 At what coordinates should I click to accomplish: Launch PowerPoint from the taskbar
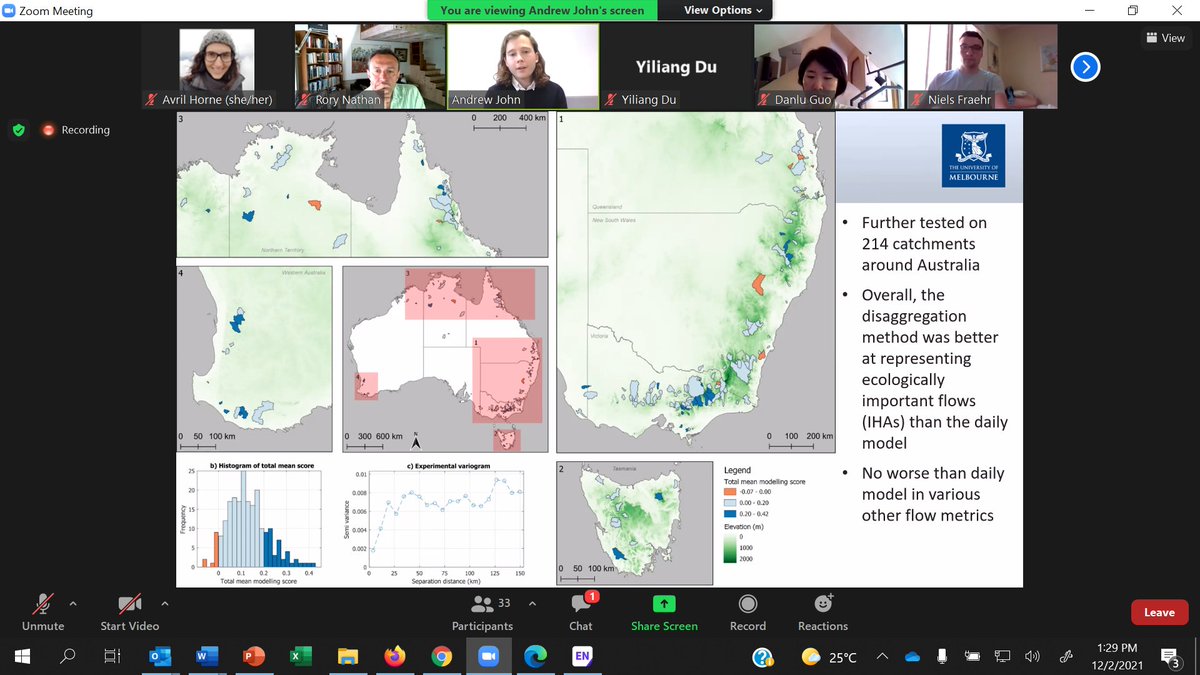click(x=253, y=657)
